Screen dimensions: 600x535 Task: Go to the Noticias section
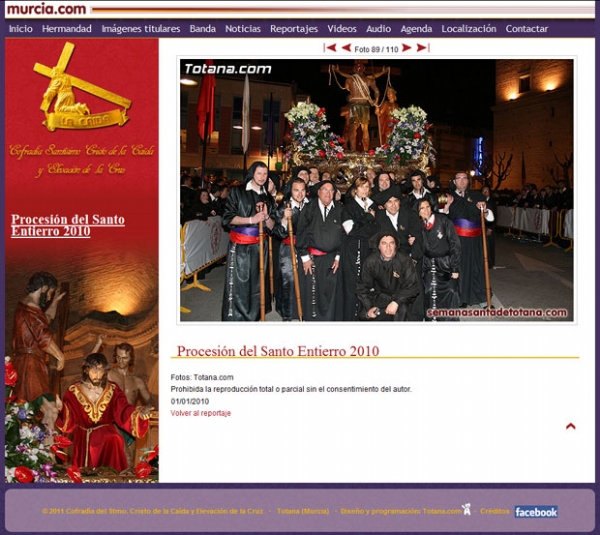(x=243, y=29)
